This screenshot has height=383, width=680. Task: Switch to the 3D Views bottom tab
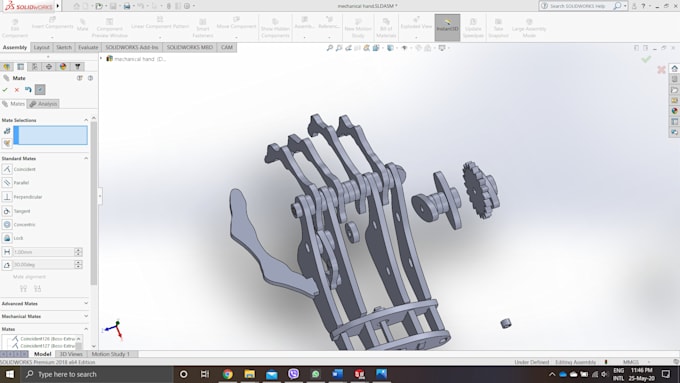tap(71, 354)
